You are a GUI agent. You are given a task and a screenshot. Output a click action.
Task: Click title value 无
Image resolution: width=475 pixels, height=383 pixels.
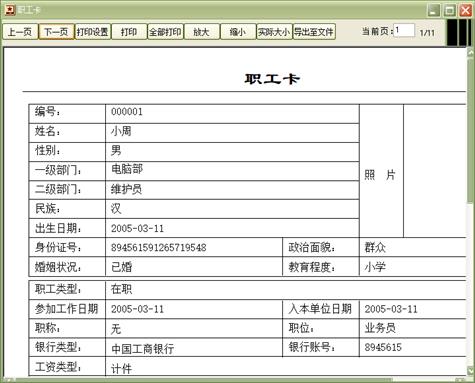point(116,329)
